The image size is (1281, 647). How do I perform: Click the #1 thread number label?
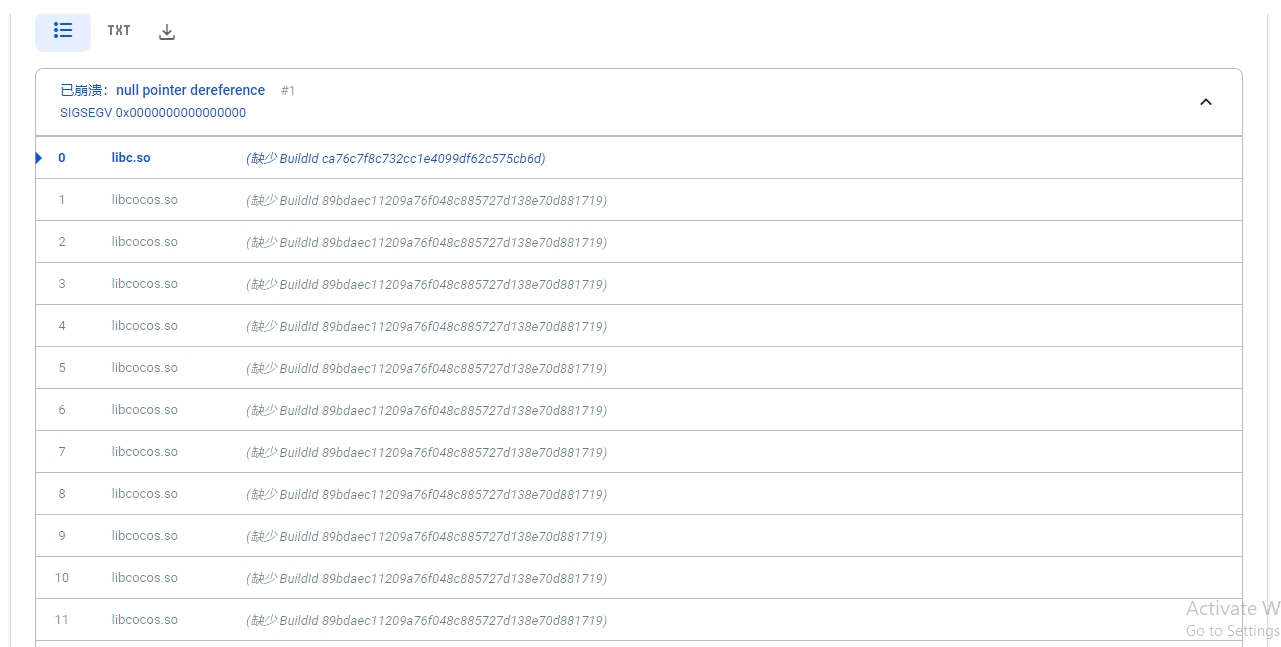tap(288, 91)
